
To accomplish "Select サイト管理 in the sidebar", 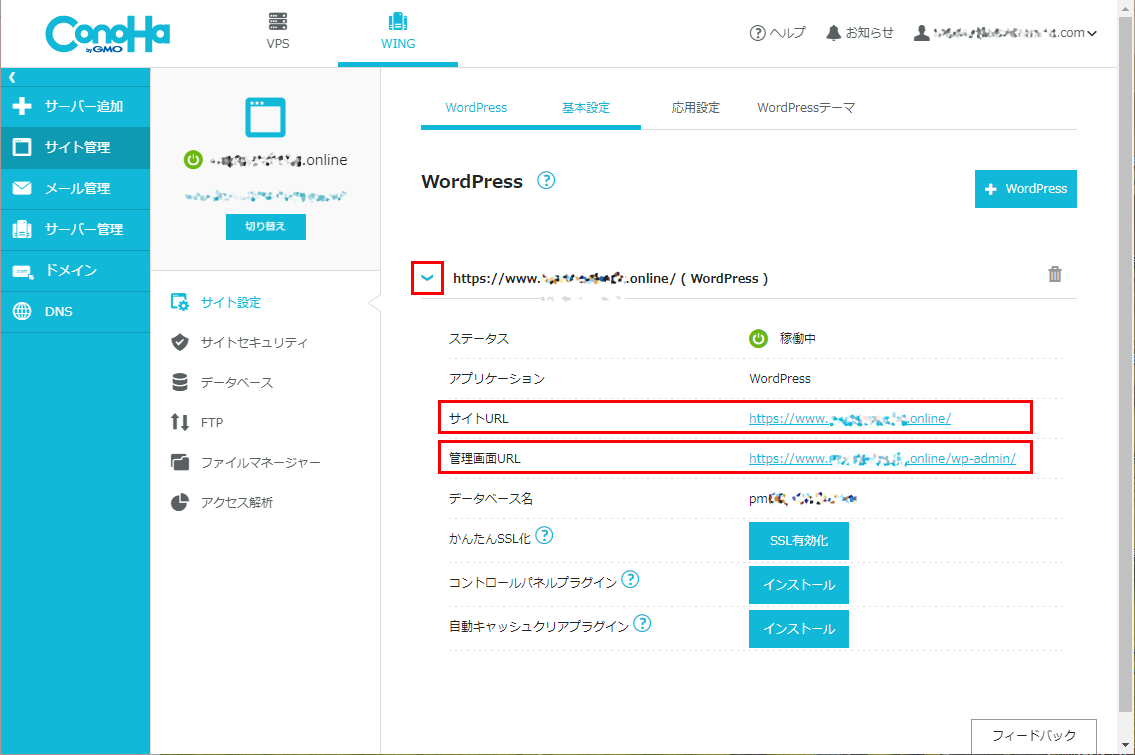I will [x=75, y=148].
